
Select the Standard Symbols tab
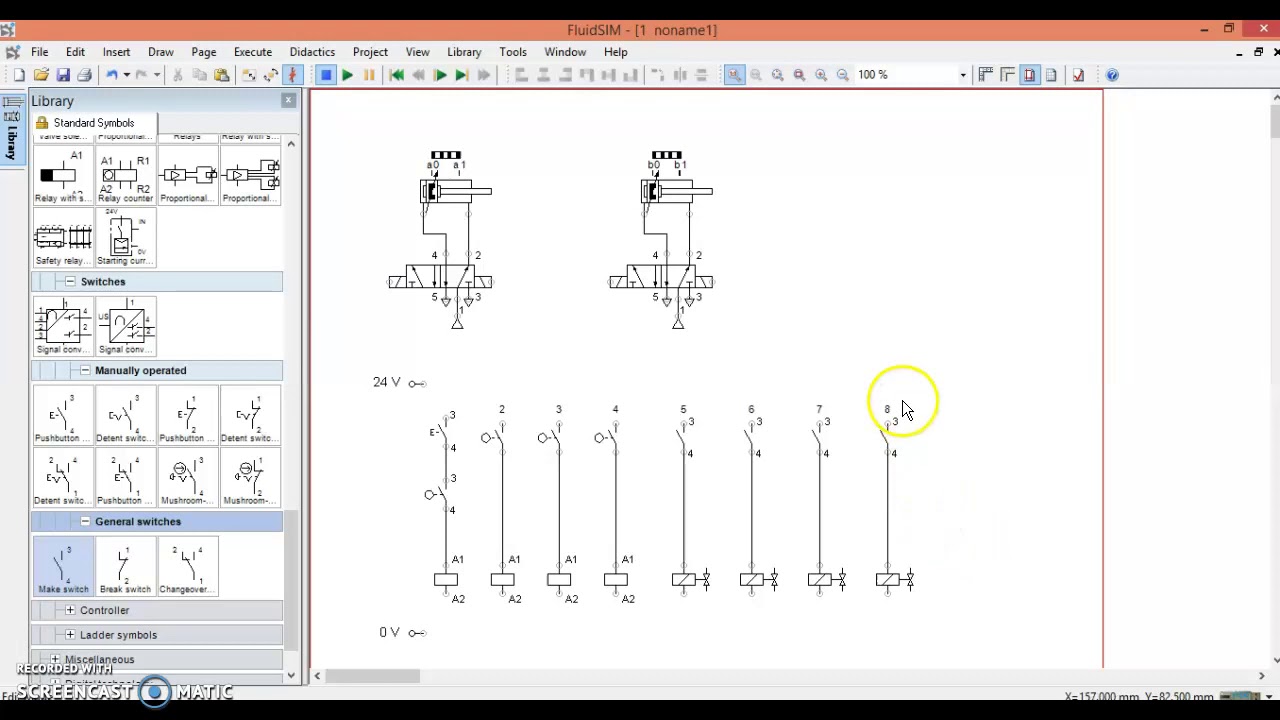pos(93,123)
